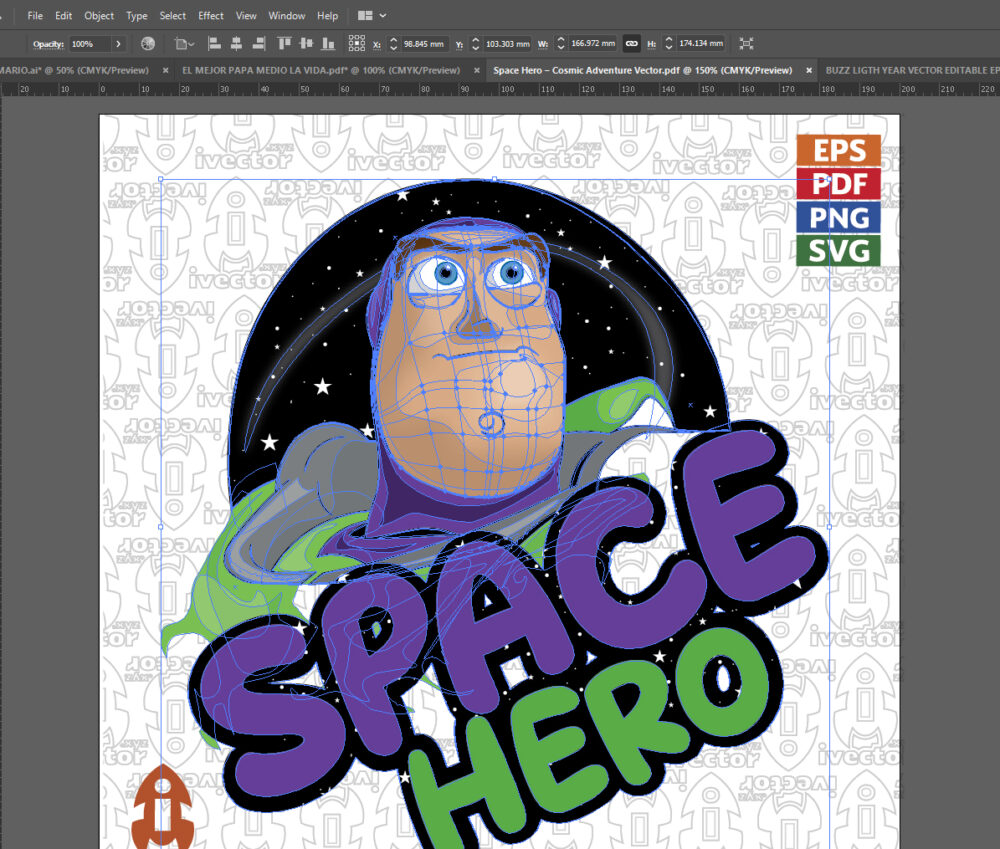The image size is (1000, 849).
Task: Switch to BUZZ LIGTH YEAR VECTOR EDITABLE tab
Action: coord(912,70)
